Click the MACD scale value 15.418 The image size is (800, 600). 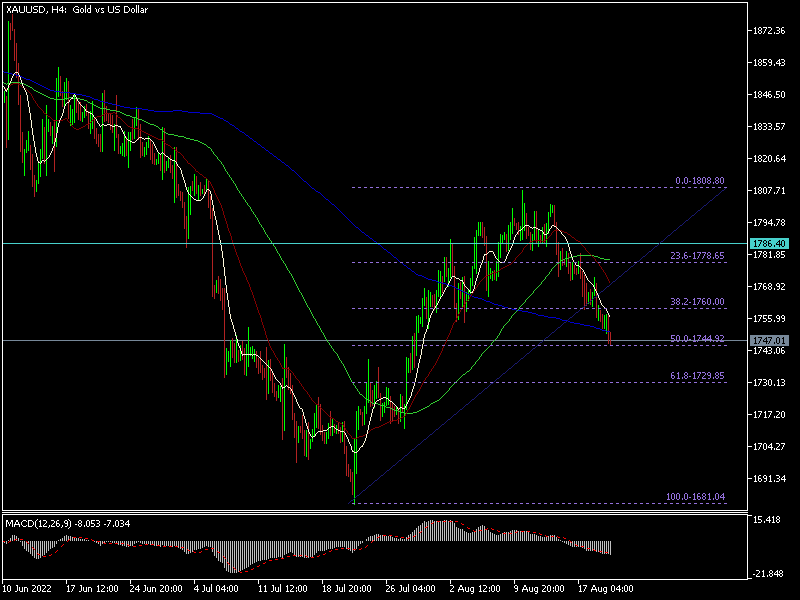coord(767,519)
